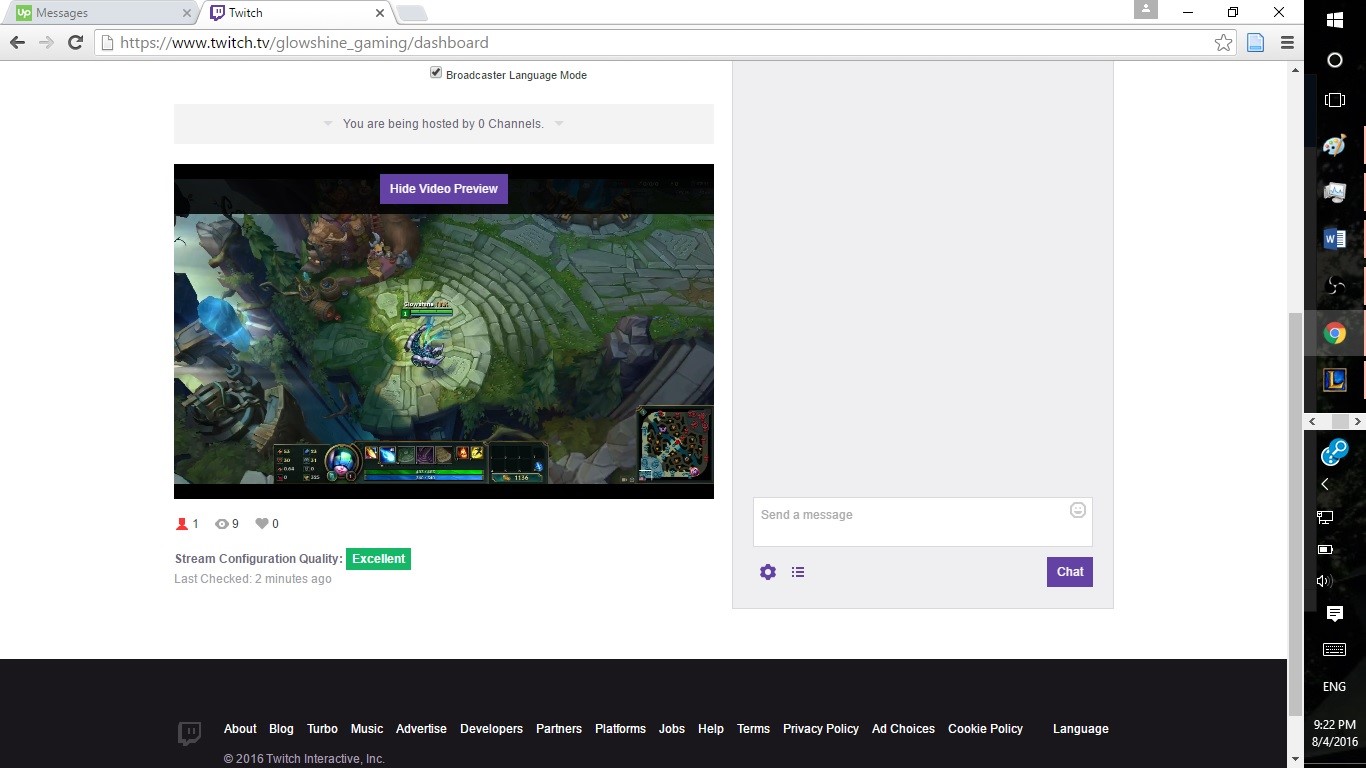Bookmark this page with the star icon
This screenshot has width=1366, height=768.
pos(1223,42)
